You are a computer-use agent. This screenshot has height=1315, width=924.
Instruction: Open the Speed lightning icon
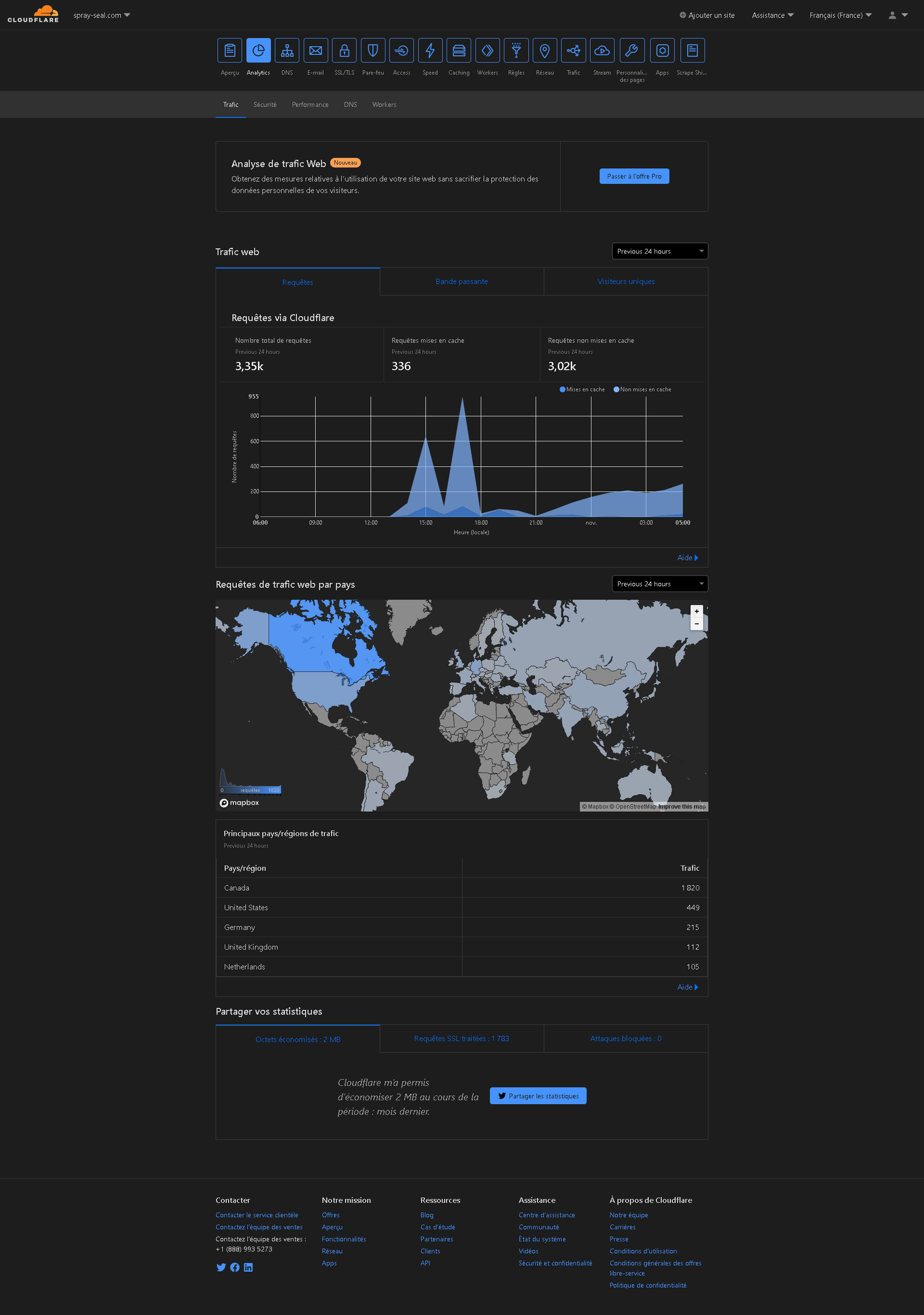430,51
